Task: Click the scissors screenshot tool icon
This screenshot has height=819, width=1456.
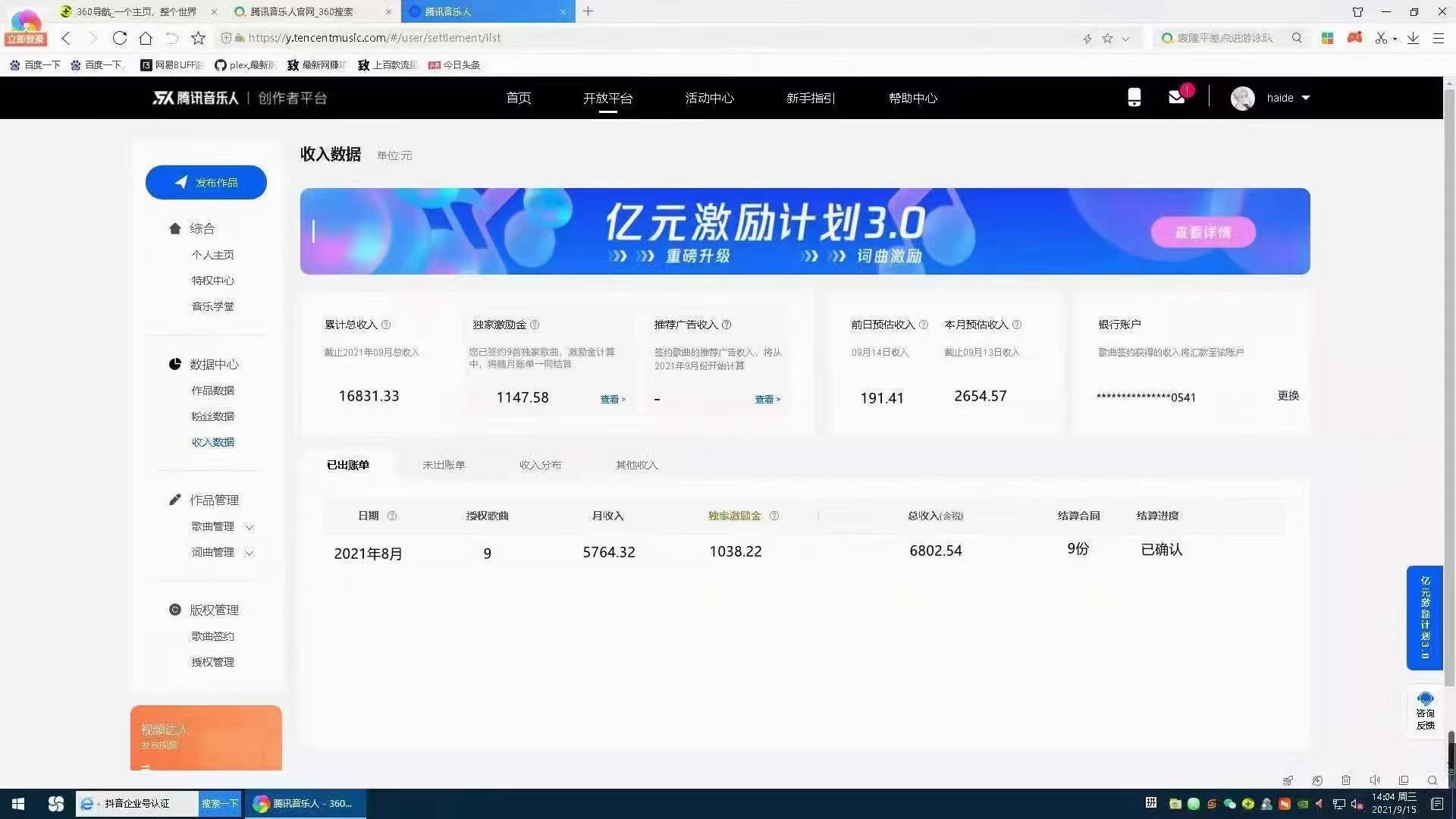Action: click(1381, 38)
